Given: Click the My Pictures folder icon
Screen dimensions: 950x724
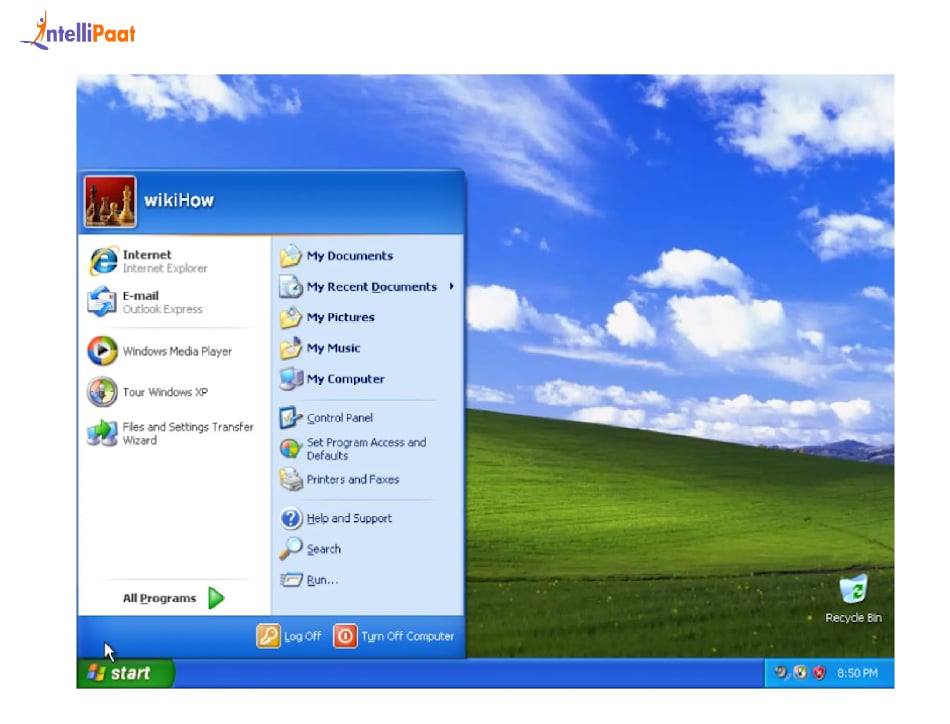Looking at the screenshot, I should coord(291,317).
